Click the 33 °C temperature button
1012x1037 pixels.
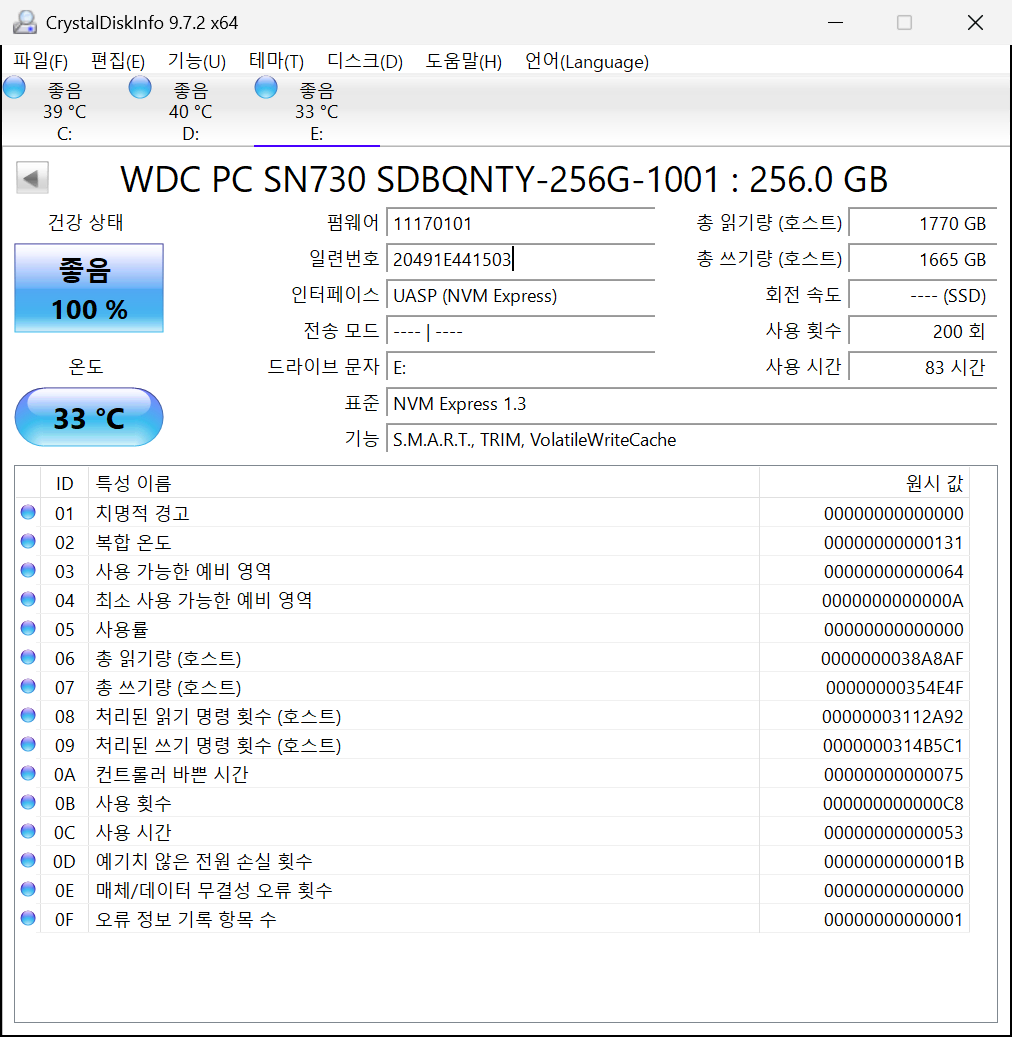coord(89,417)
